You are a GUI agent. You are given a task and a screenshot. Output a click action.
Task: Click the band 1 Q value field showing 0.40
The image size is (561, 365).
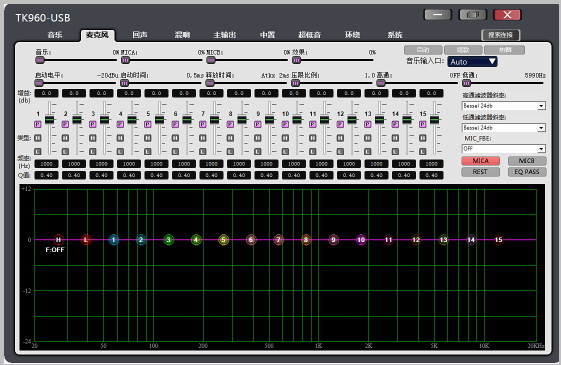pos(47,175)
